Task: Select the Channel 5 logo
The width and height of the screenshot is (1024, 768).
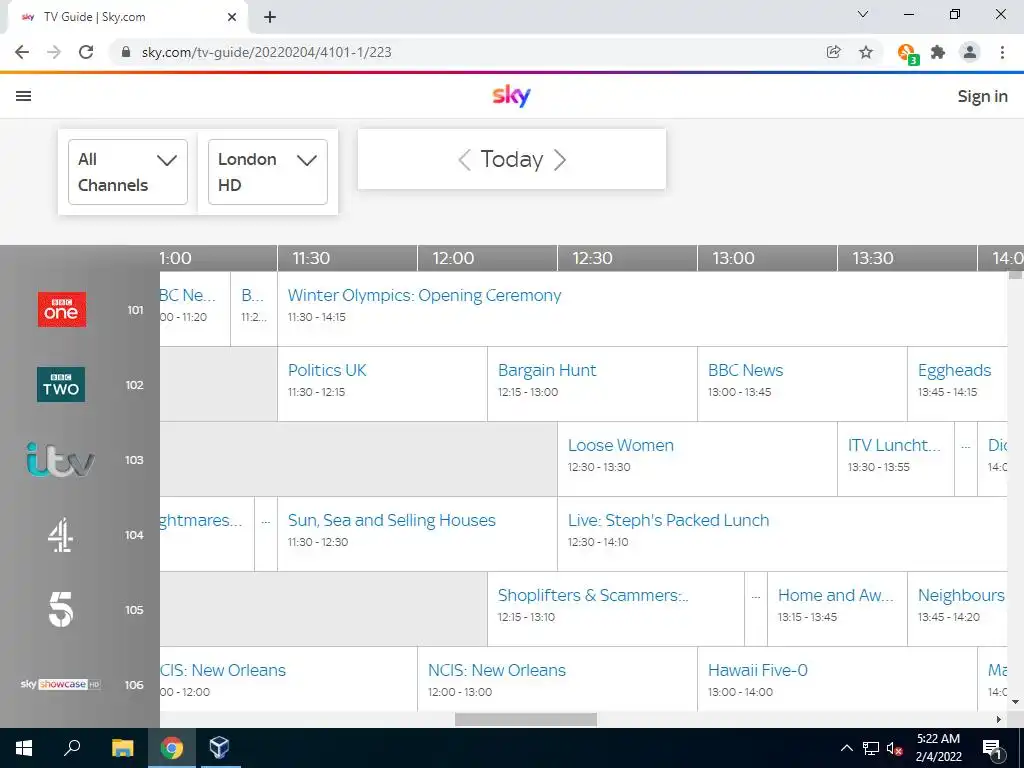Action: [61, 609]
